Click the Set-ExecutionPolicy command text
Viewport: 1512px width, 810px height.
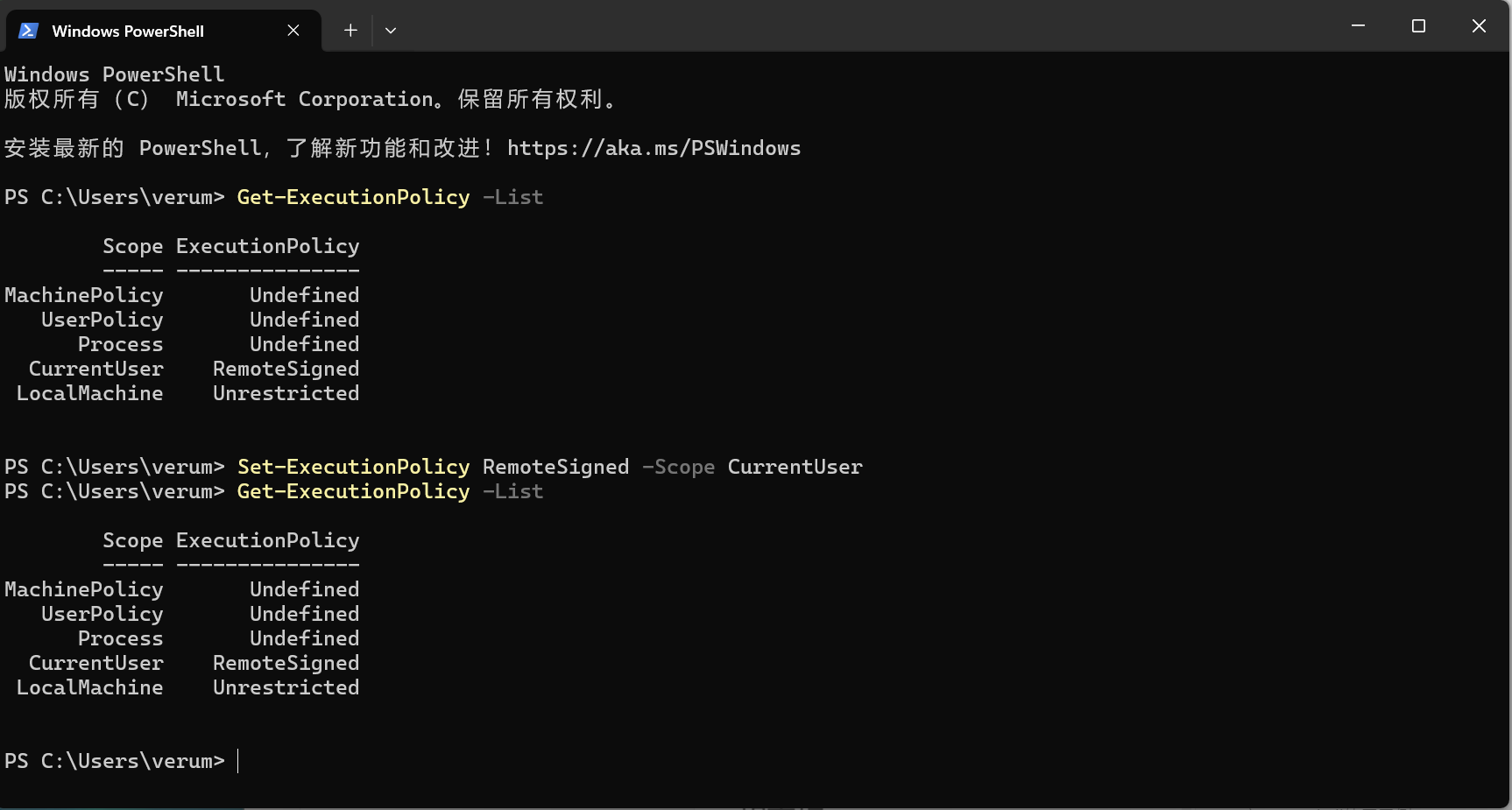pyautogui.click(x=353, y=467)
